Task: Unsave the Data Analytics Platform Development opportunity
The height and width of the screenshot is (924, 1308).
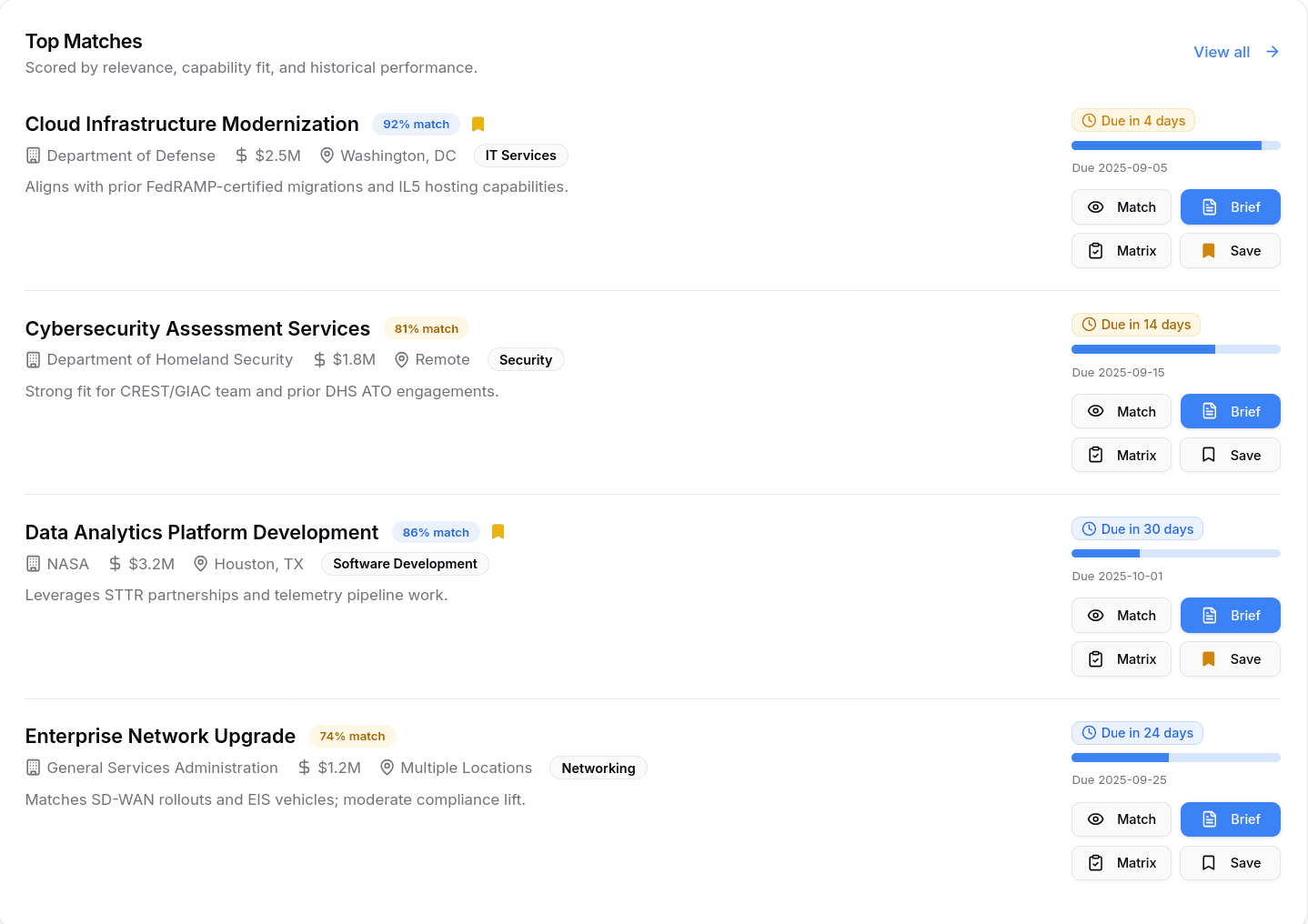Action: [x=1230, y=659]
